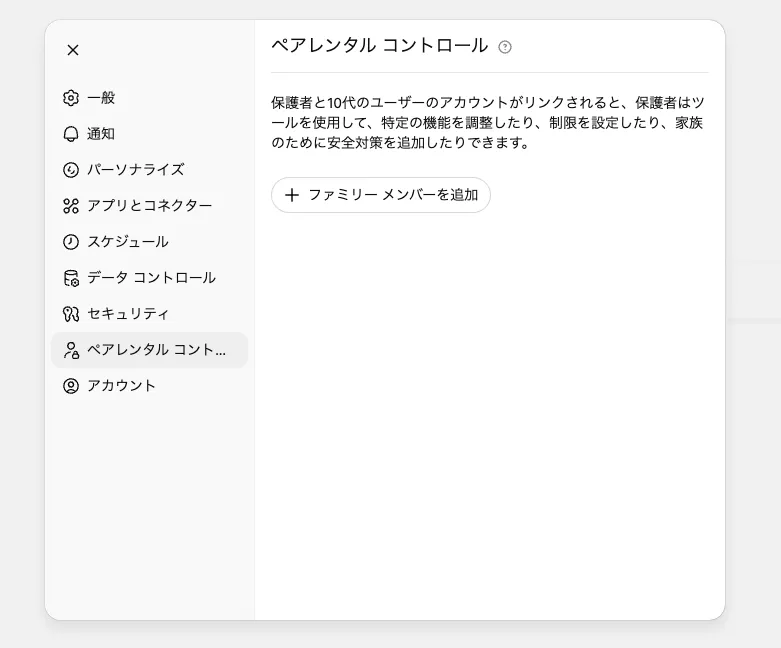Image resolution: width=781 pixels, height=648 pixels.
Task: Select the スケジュール menu item
Action: 149,242
